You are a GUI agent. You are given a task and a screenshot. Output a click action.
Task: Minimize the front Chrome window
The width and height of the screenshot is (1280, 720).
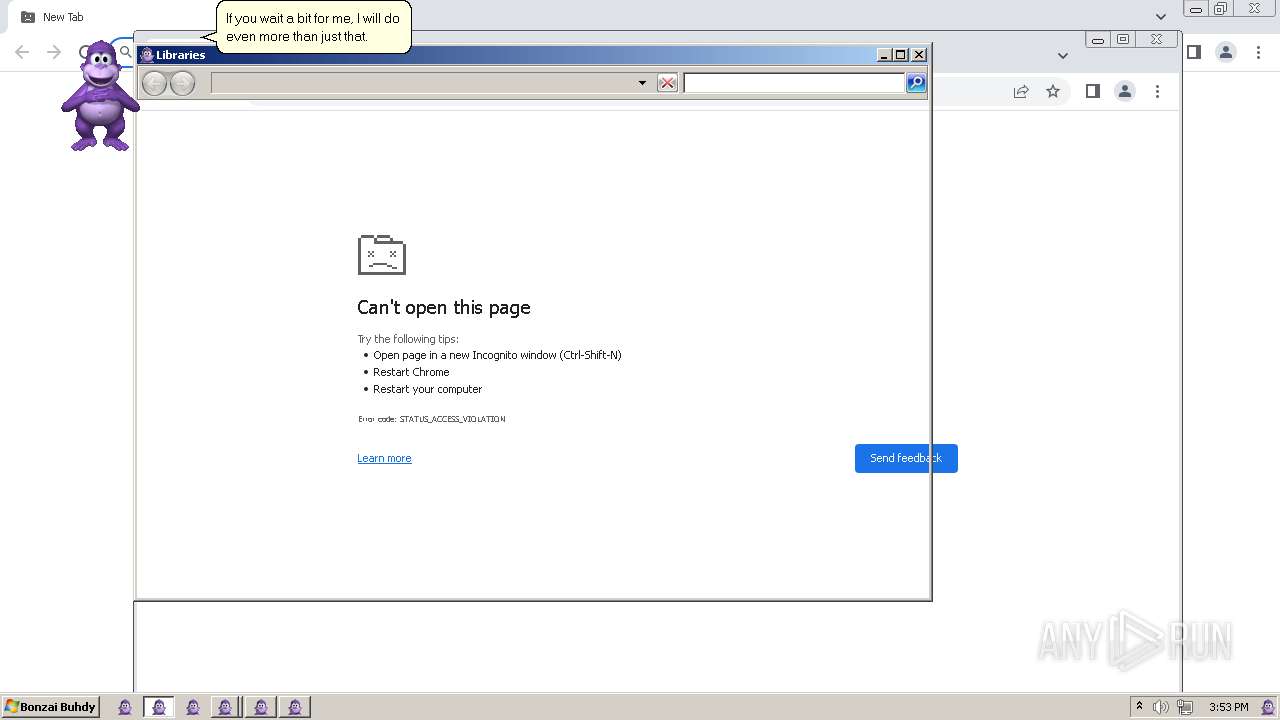point(1098,40)
